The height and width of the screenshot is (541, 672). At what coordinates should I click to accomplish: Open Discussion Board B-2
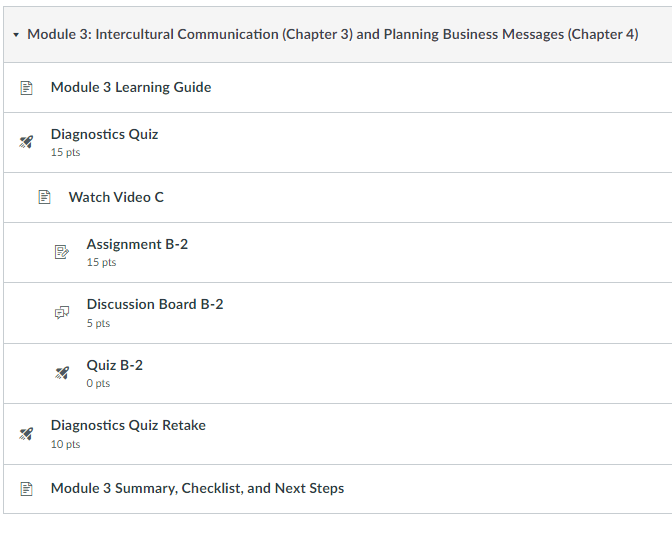pyautogui.click(x=155, y=304)
